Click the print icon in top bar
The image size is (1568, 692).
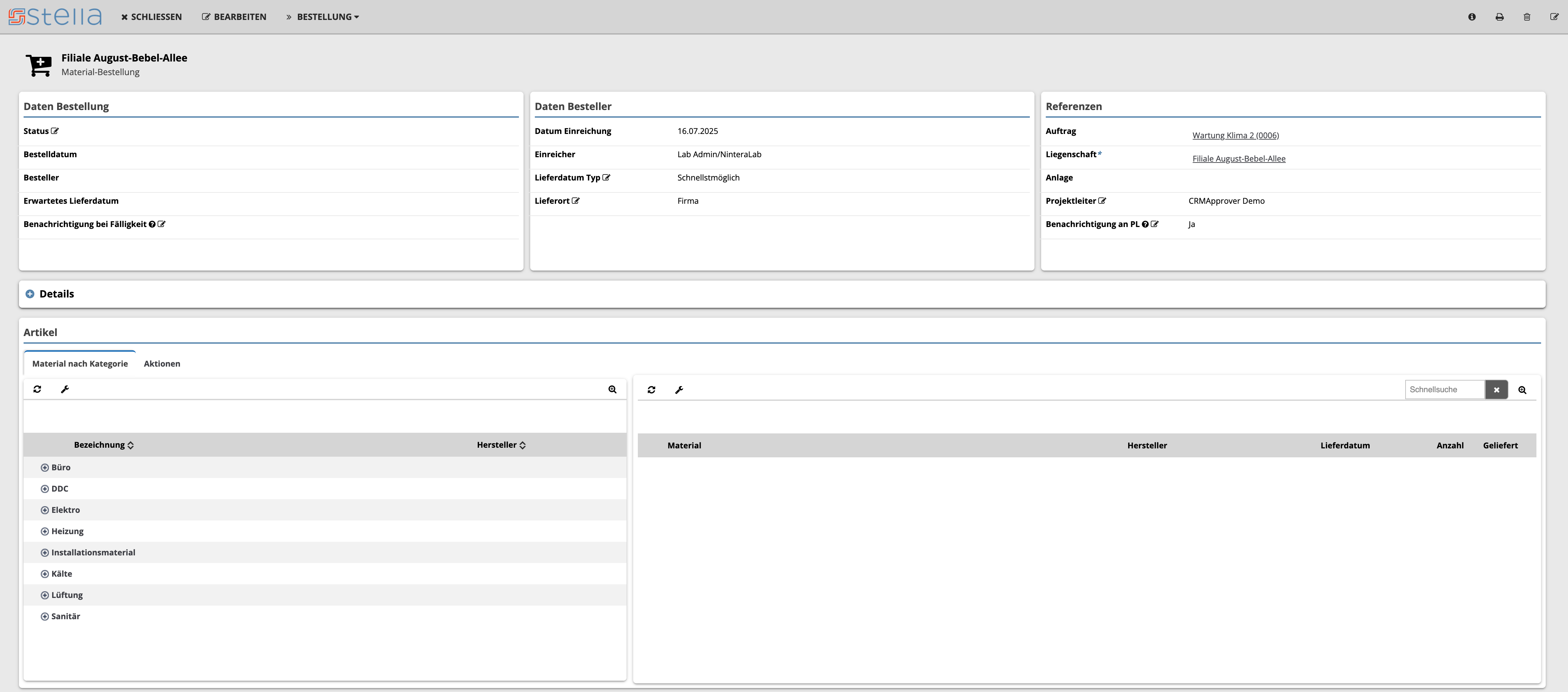pyautogui.click(x=1499, y=17)
